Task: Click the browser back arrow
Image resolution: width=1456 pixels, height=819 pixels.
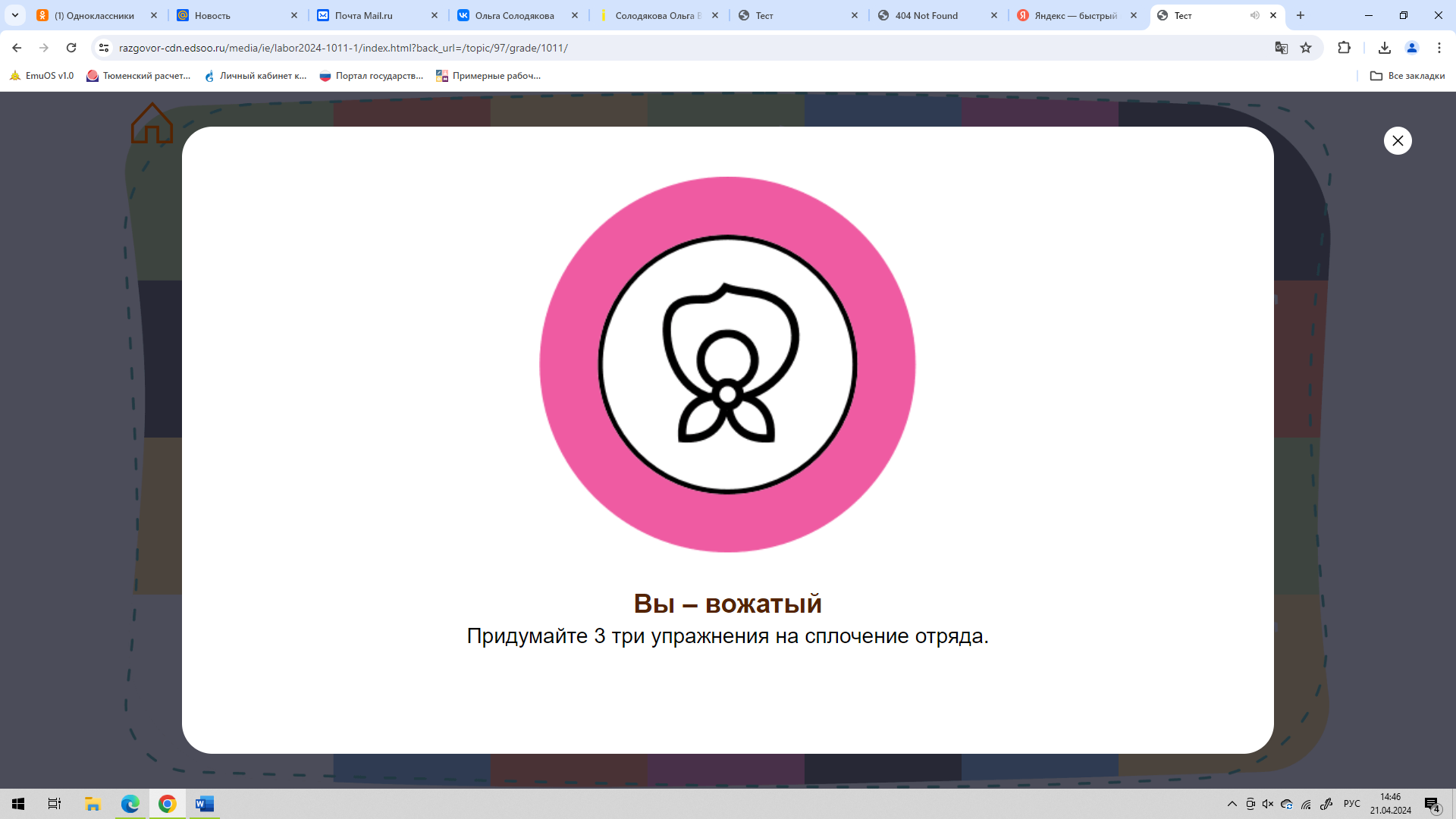Action: tap(17, 48)
